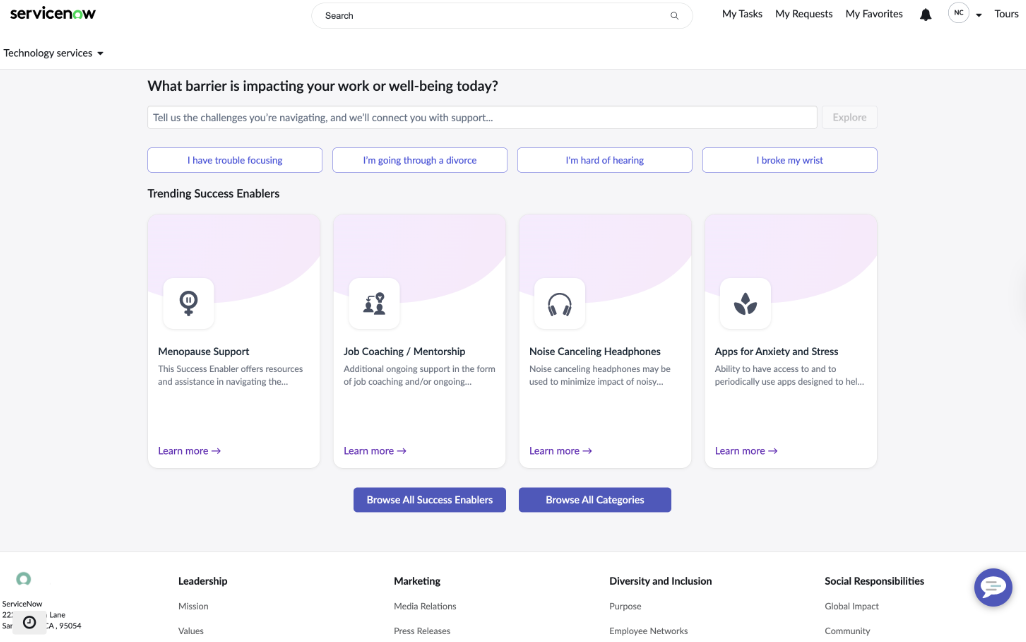Click Diversity and Inclusion footer heading
Screen dimensions: 1026x642
point(660,581)
